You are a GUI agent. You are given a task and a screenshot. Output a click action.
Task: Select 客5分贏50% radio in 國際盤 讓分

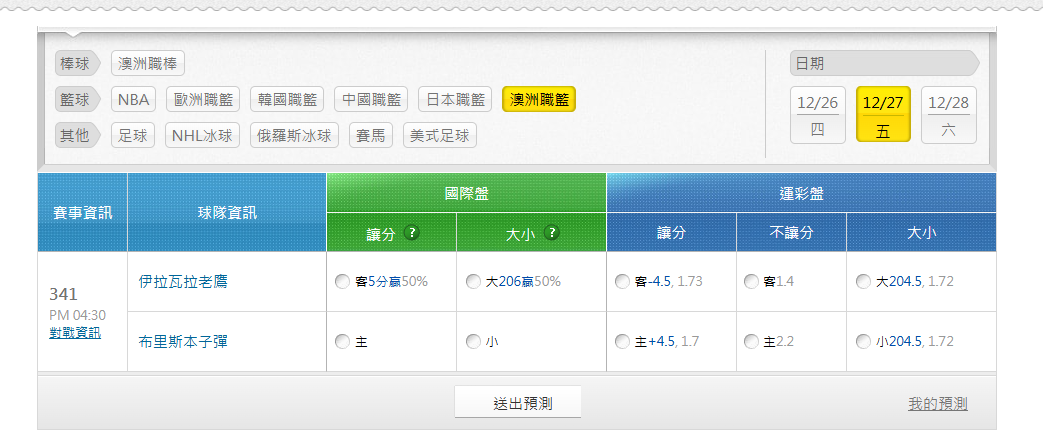pos(342,282)
